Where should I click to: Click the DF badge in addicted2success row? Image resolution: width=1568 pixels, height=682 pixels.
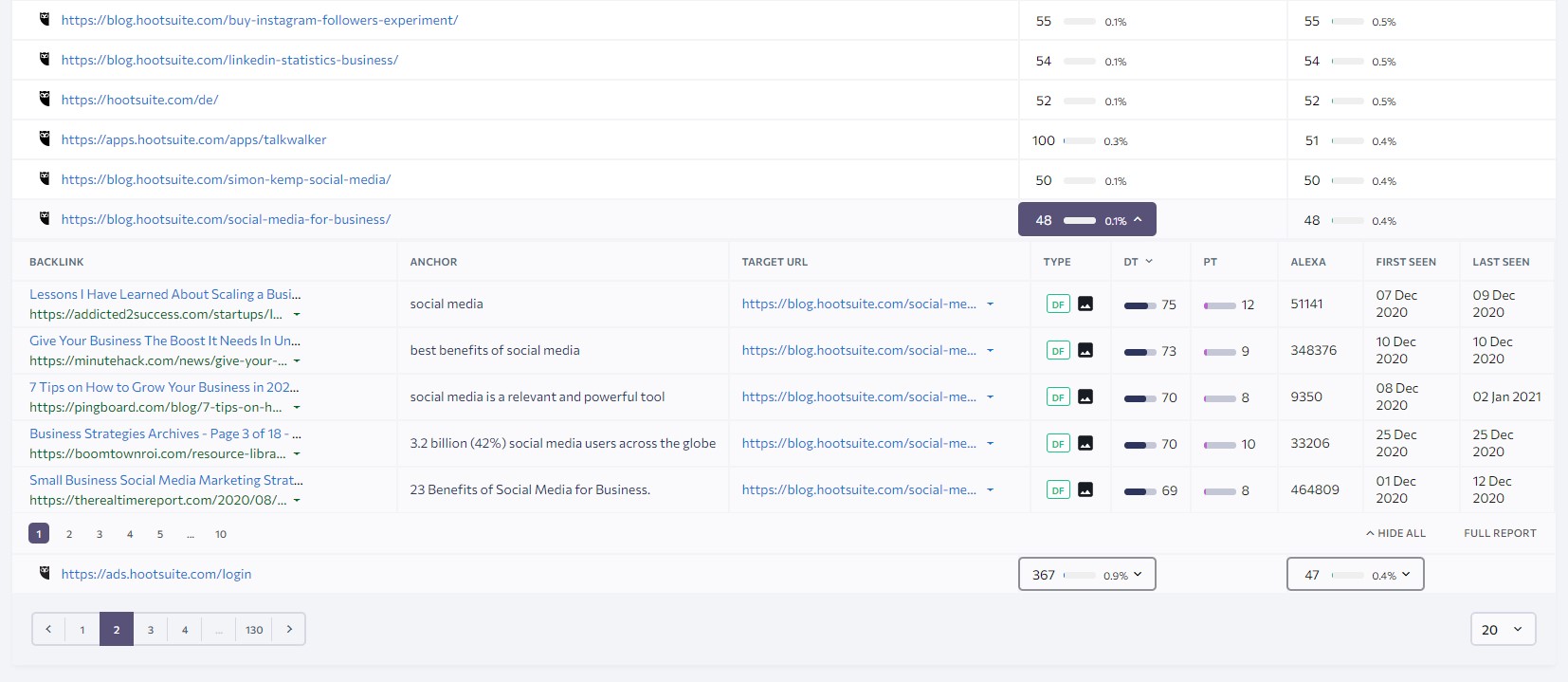click(1058, 304)
